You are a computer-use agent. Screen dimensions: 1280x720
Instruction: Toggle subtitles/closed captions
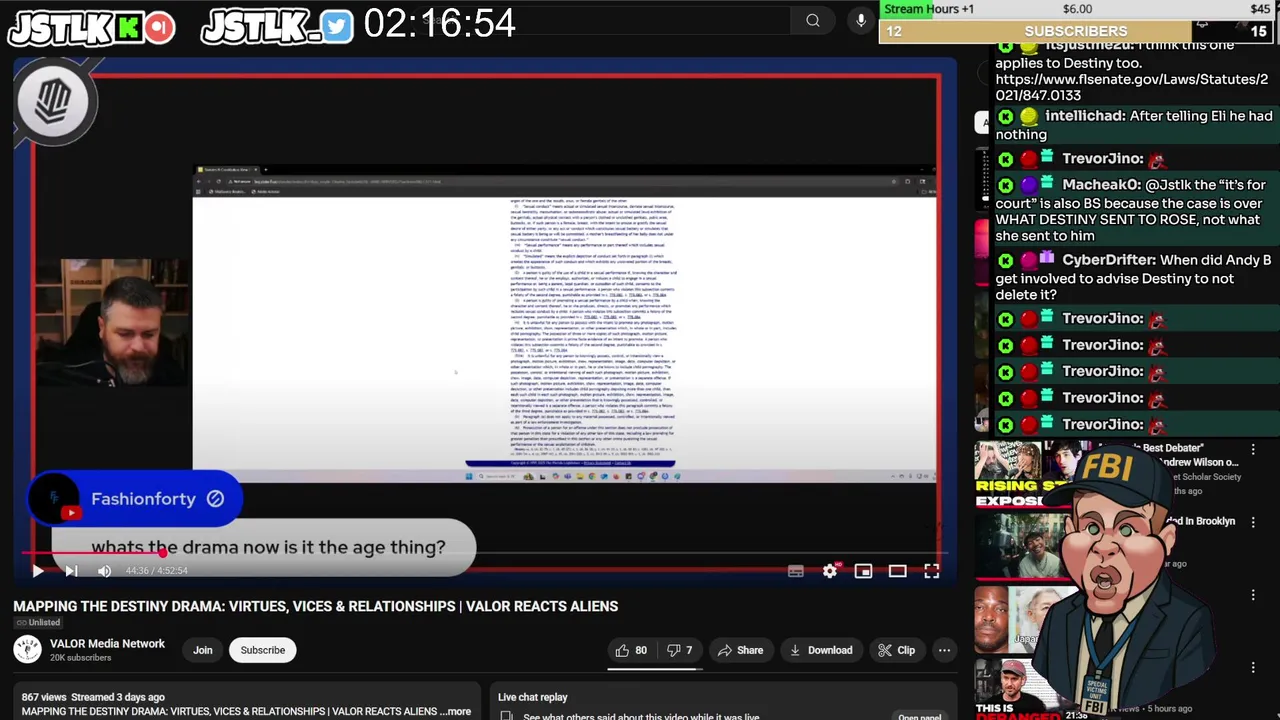796,571
